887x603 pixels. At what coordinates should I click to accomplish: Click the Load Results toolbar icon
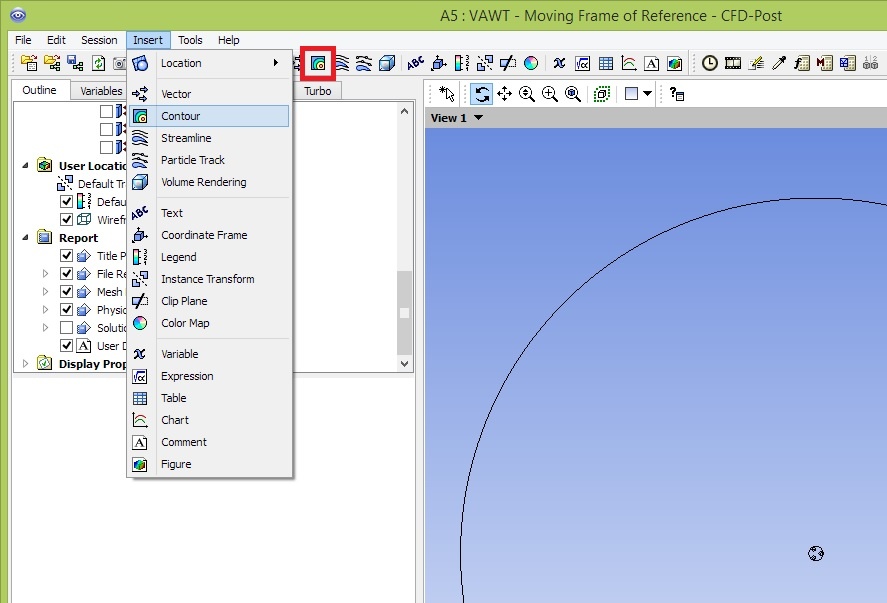(28, 63)
